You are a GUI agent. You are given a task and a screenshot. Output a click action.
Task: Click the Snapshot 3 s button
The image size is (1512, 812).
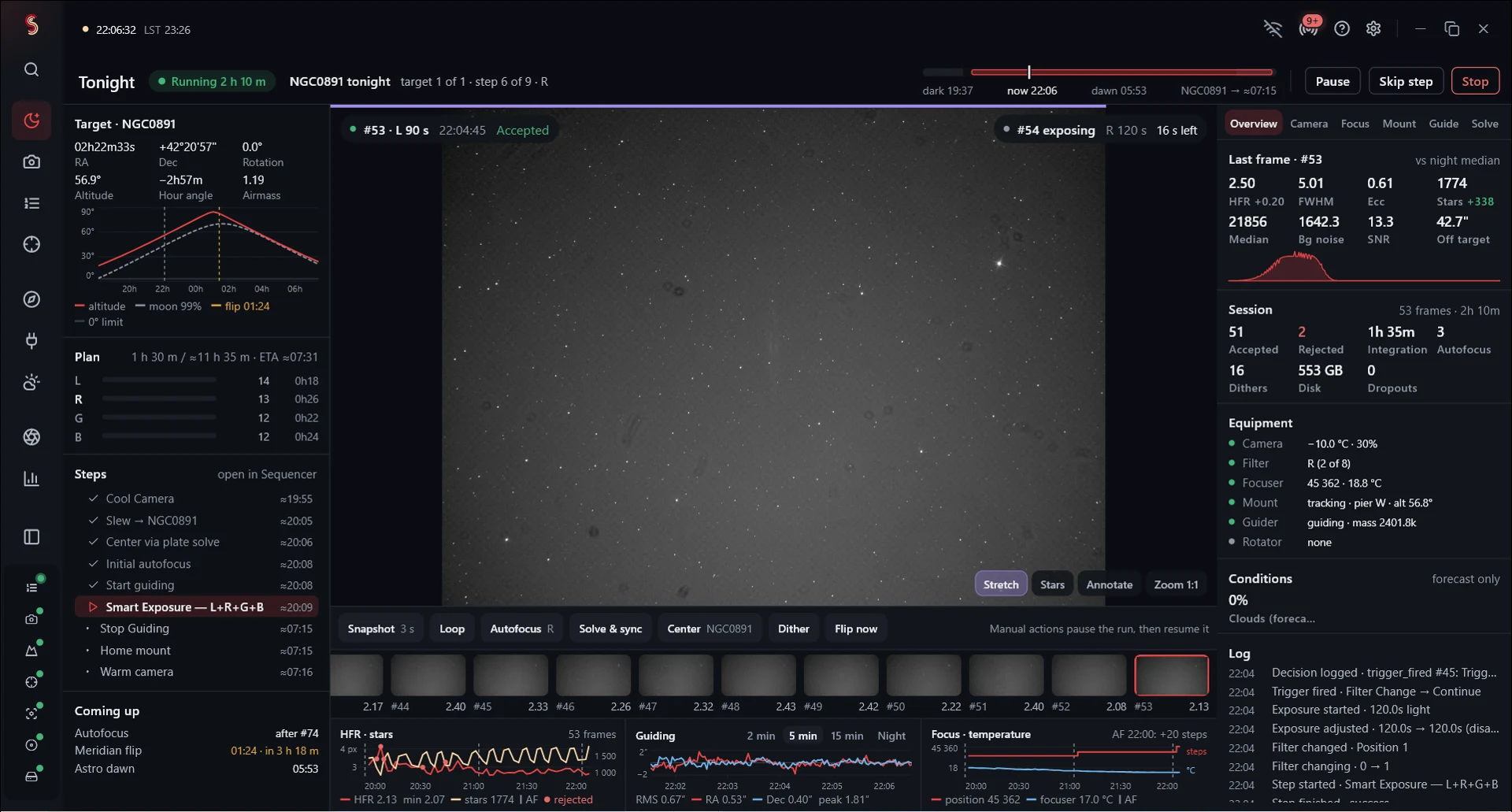[380, 628]
